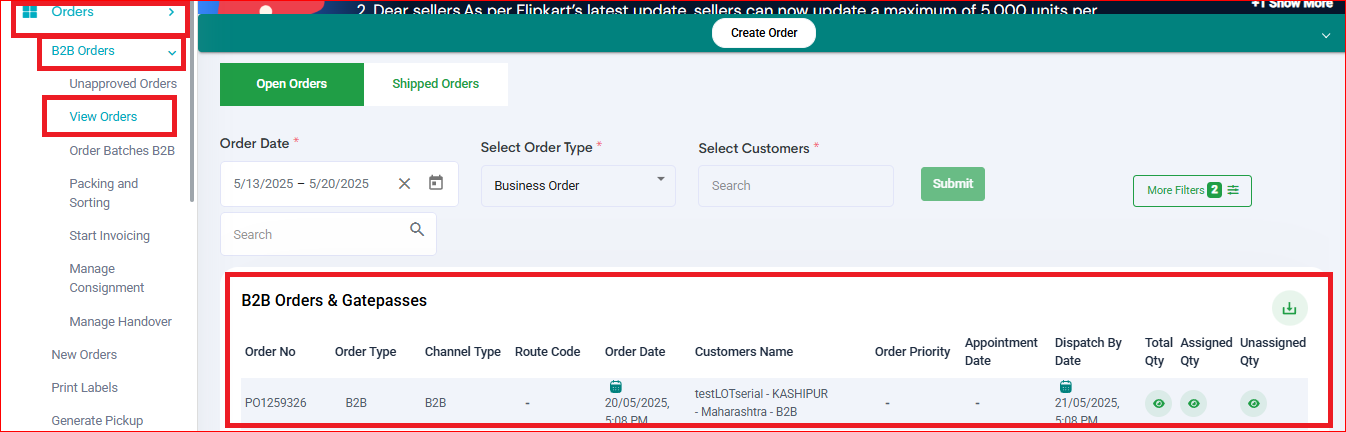
Task: Click the calendar icon in Dispatch By Date cell
Action: pos(1065,386)
